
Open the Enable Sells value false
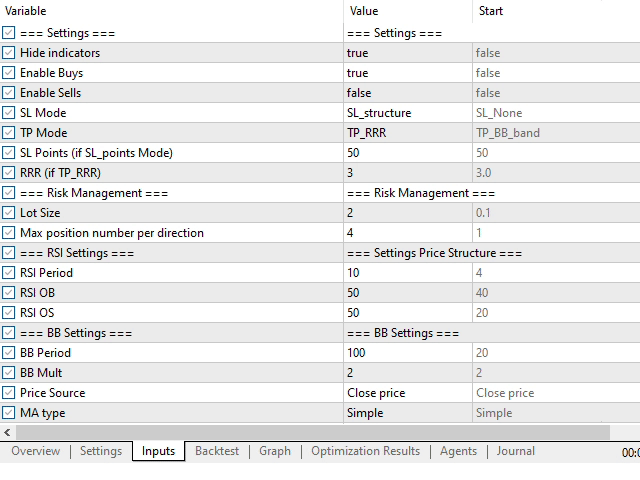(x=408, y=93)
